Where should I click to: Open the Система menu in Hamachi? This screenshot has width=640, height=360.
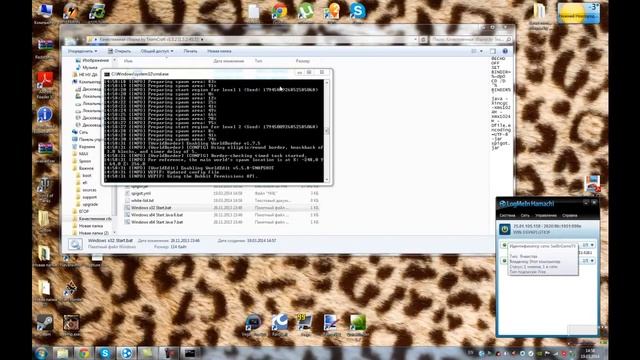507,215
